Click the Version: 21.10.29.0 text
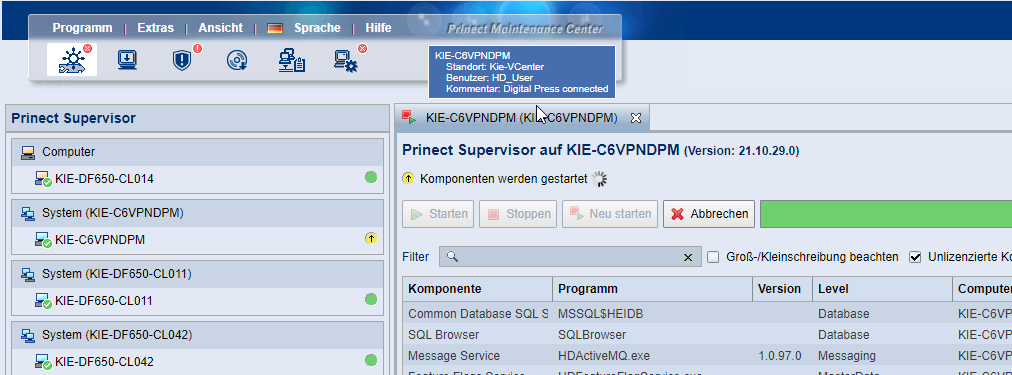This screenshot has height=375, width=1012. (742, 151)
